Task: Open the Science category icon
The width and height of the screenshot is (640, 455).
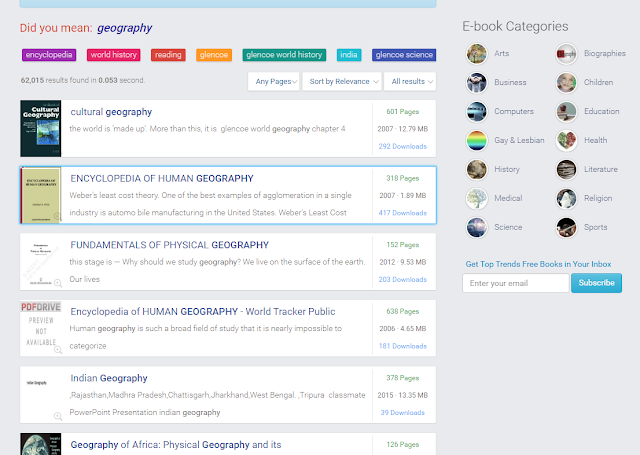Action: pos(476,228)
